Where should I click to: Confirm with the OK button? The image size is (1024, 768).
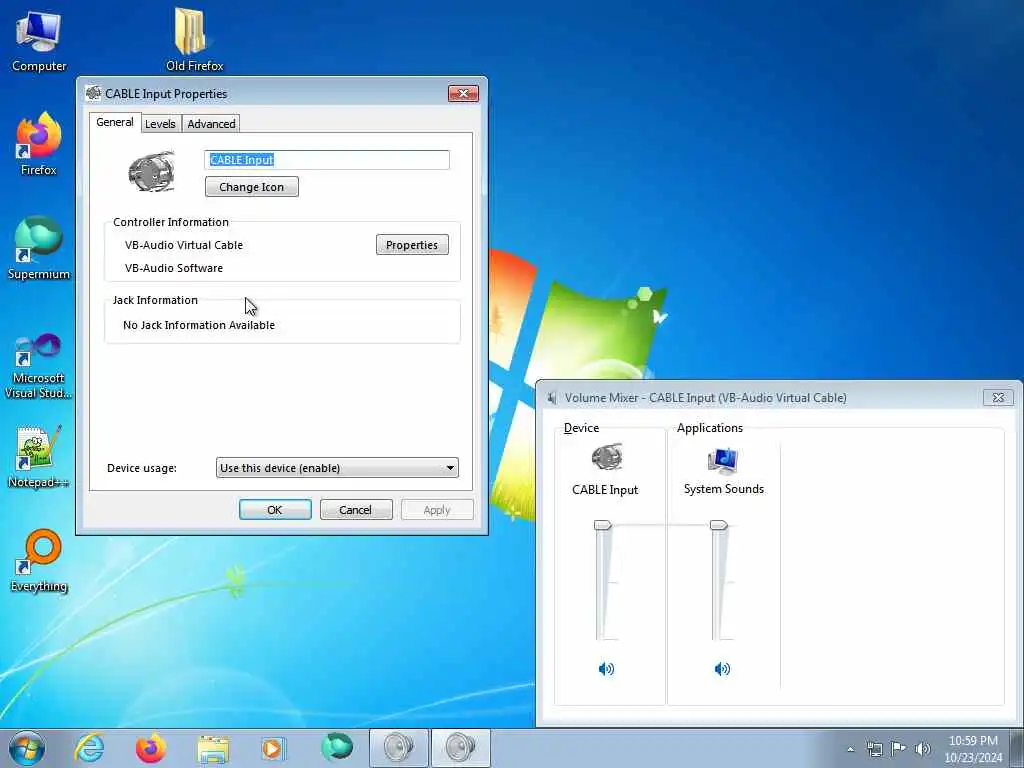click(275, 509)
